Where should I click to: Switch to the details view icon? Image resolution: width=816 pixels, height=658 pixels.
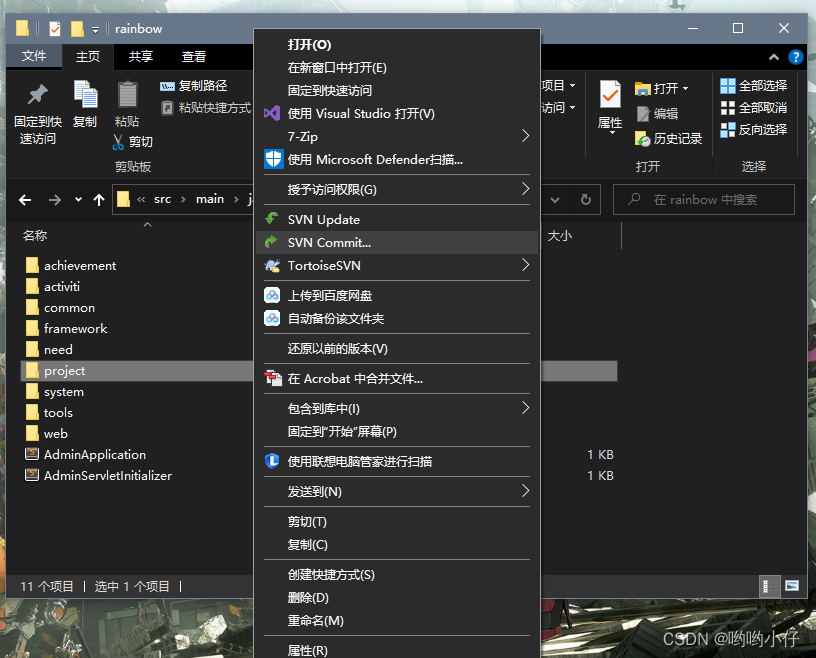(x=769, y=586)
